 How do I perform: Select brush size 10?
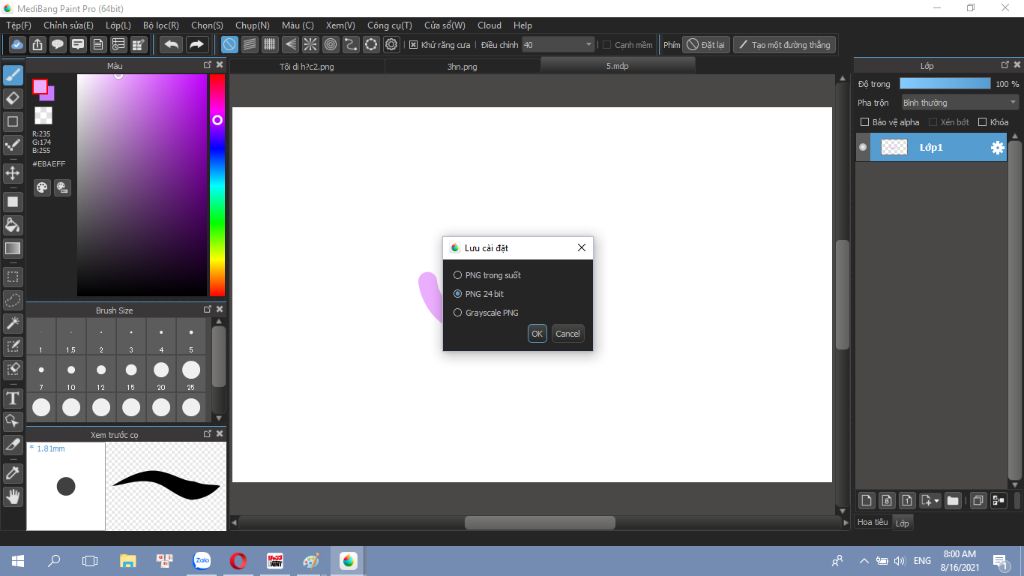click(x=71, y=375)
